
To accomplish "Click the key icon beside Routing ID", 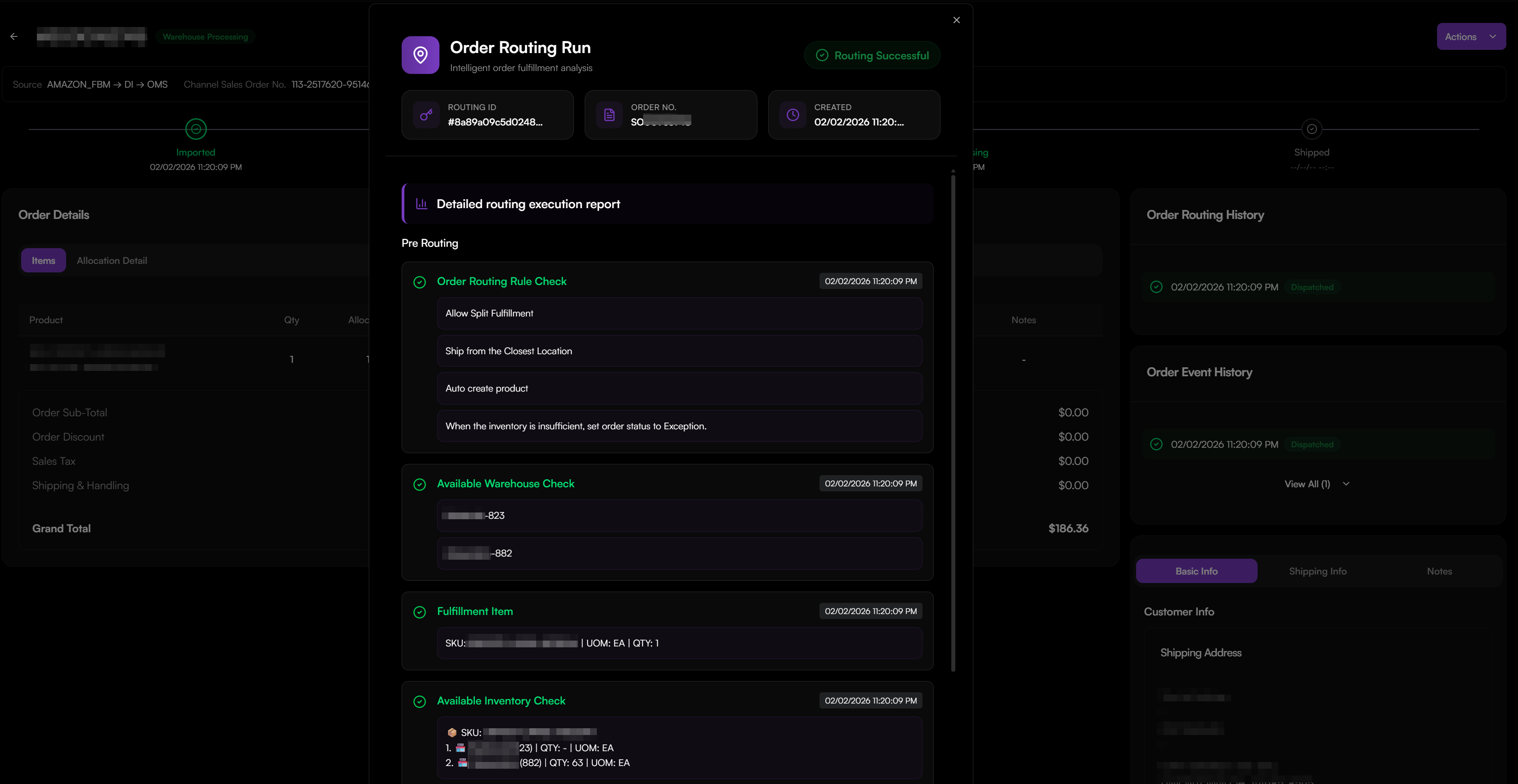I will tap(426, 115).
